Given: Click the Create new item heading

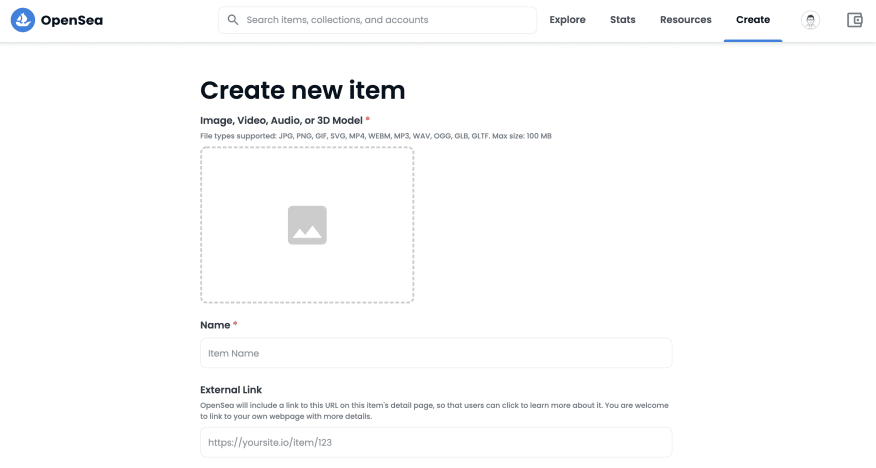Looking at the screenshot, I should pos(302,90).
